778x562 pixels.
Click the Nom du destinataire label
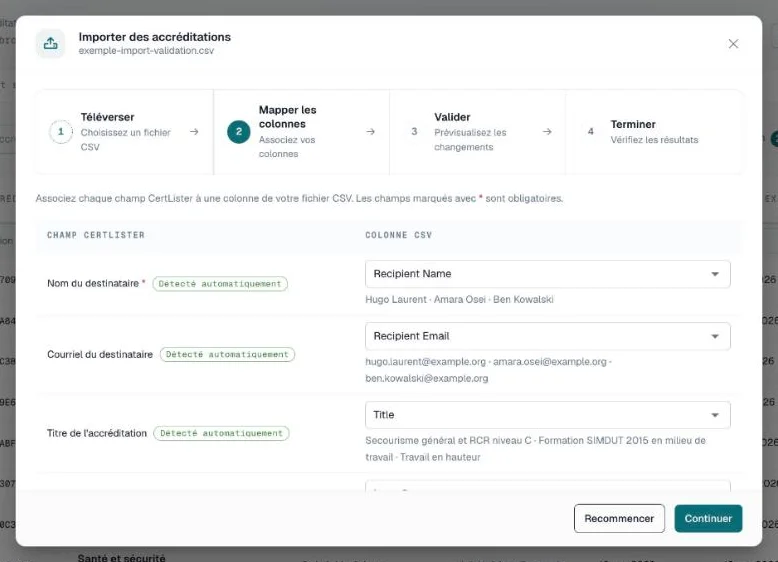[x=93, y=283]
